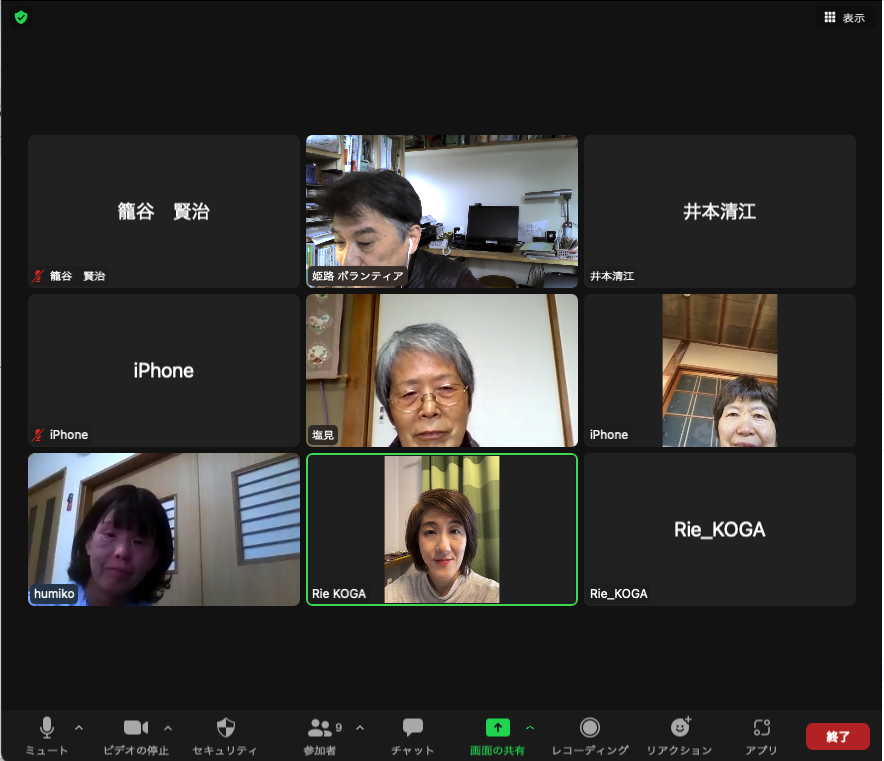Select the 籠谷 賢治 participant tile
Screen dimensions: 884x761
pyautogui.click(x=164, y=211)
